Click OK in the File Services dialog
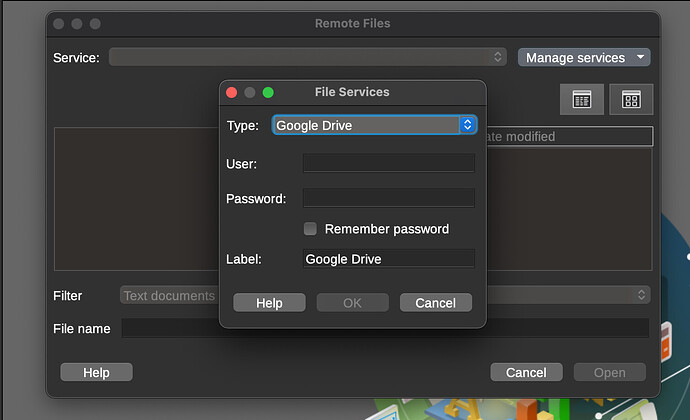 coord(352,303)
